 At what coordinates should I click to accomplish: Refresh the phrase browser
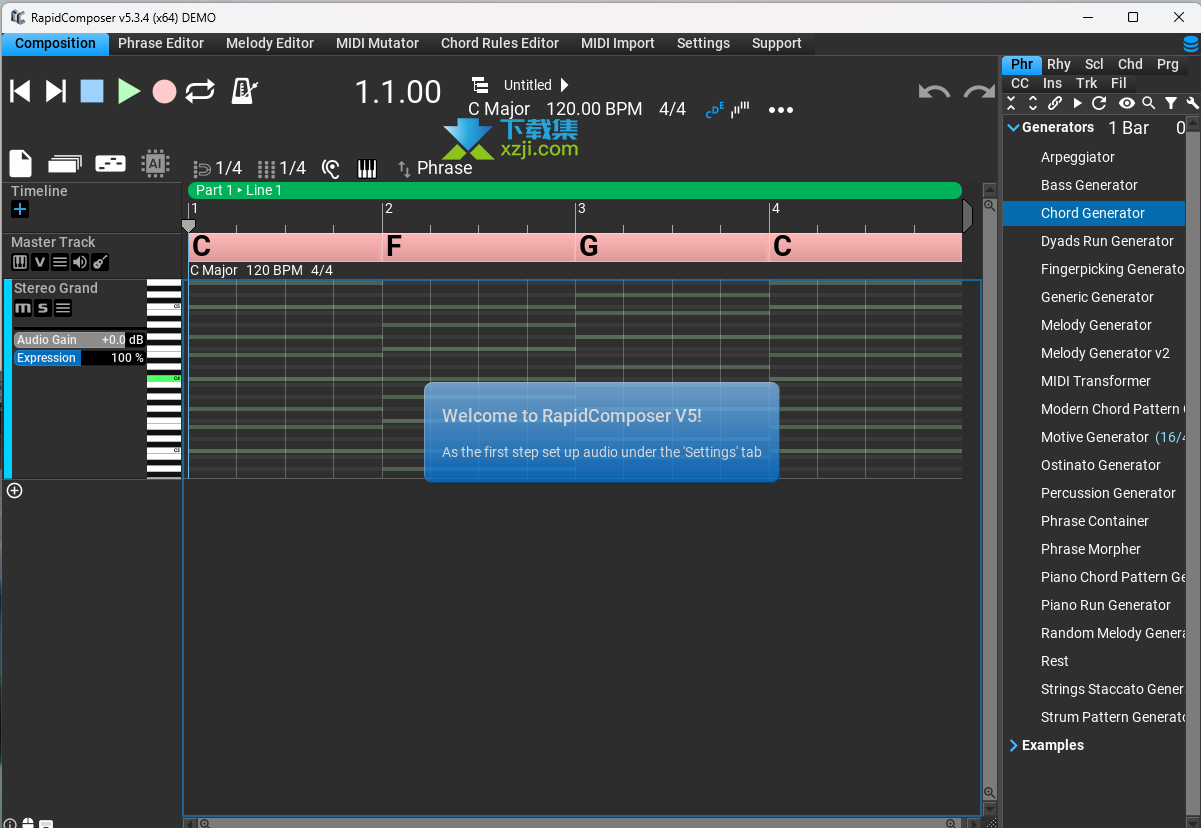(1099, 103)
